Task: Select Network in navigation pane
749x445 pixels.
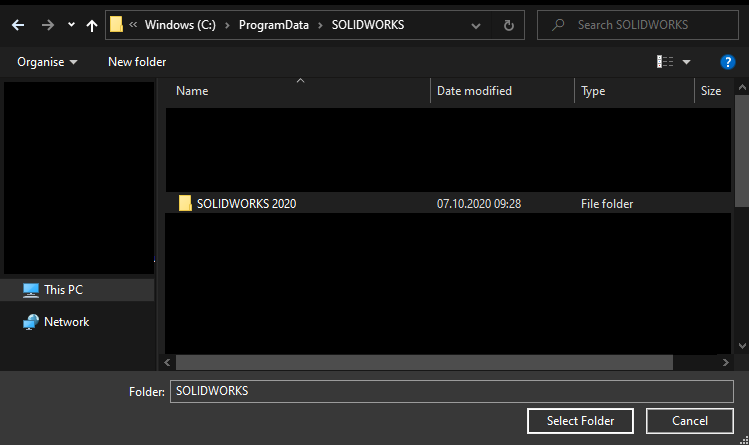Action: [66, 322]
